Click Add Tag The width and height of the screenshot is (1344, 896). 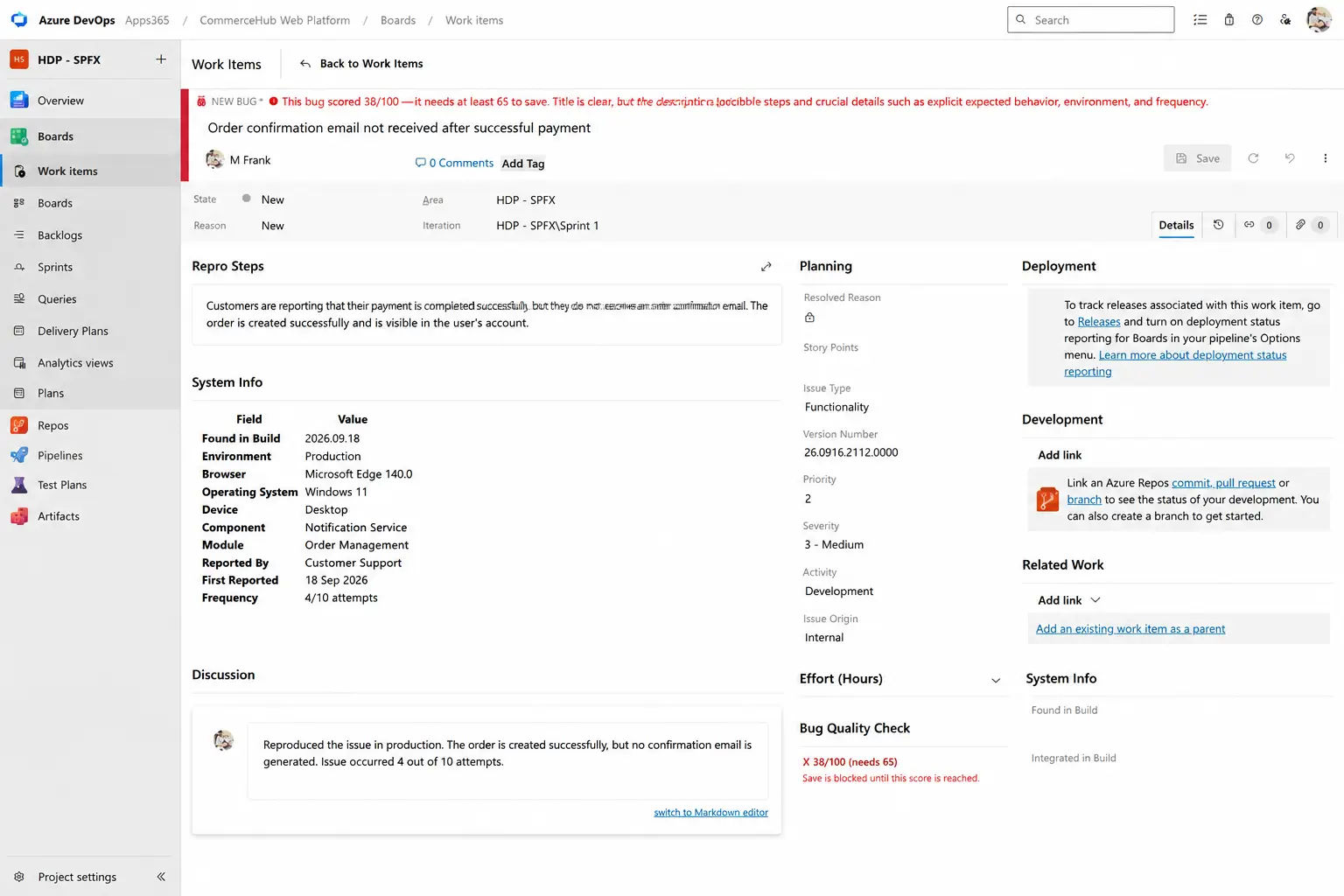click(x=523, y=164)
